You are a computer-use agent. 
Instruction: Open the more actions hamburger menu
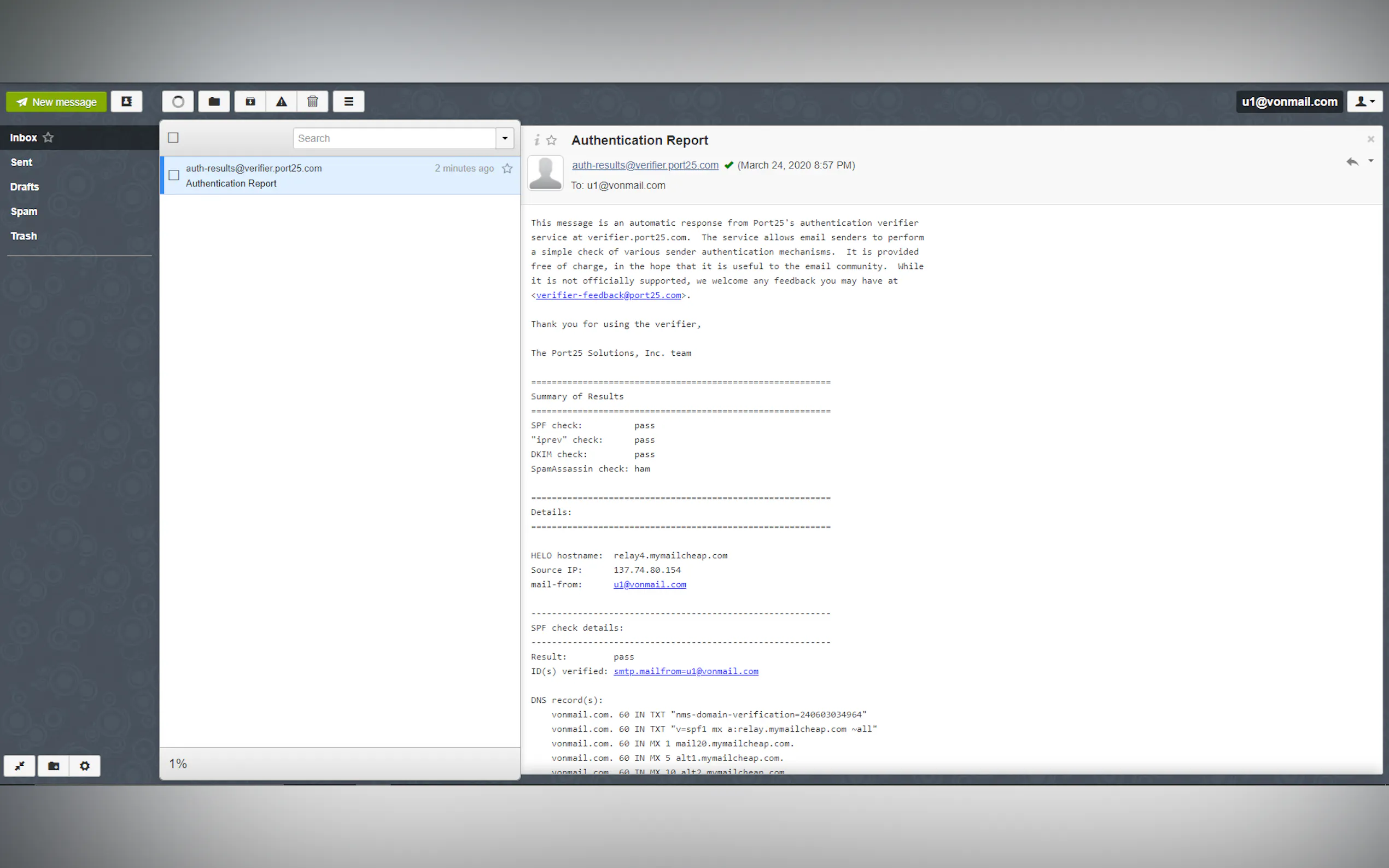pyautogui.click(x=348, y=102)
